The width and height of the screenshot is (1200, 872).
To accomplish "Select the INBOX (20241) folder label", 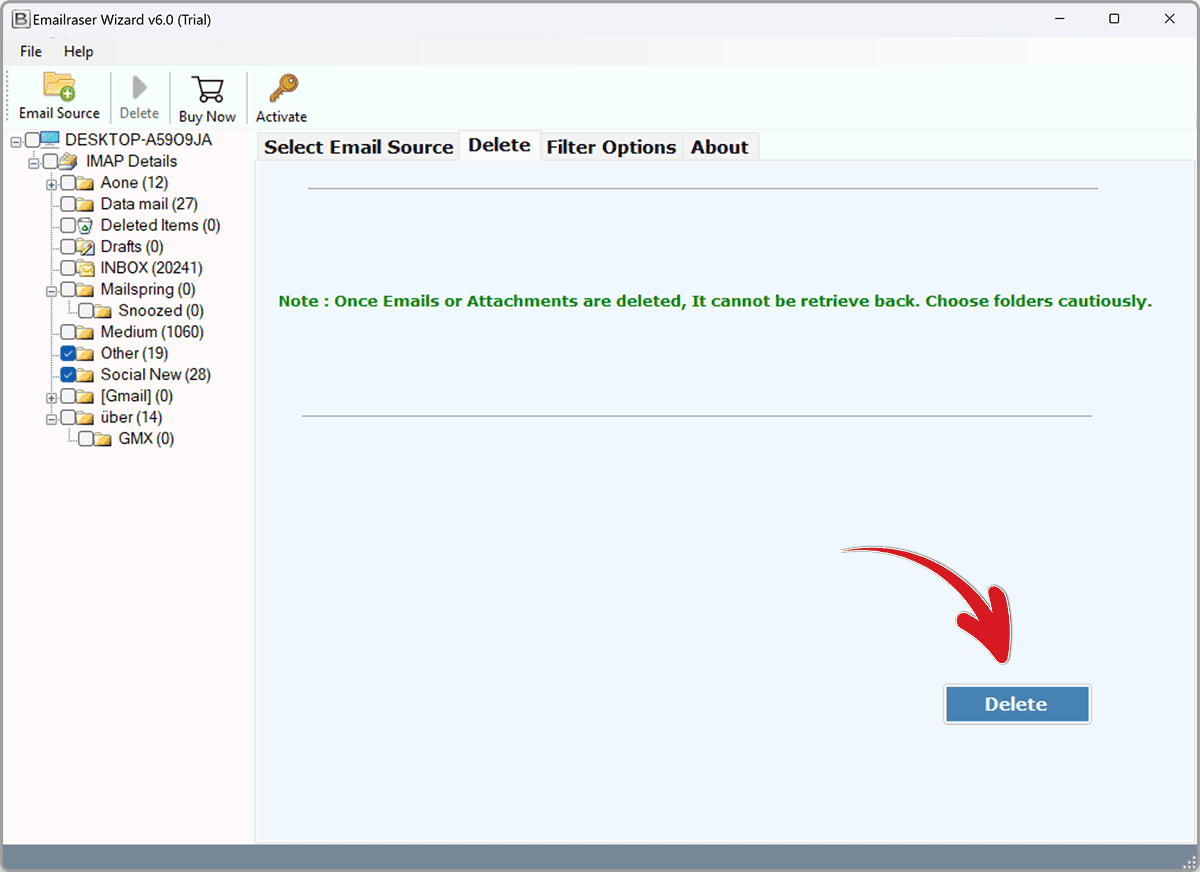I will [x=152, y=268].
